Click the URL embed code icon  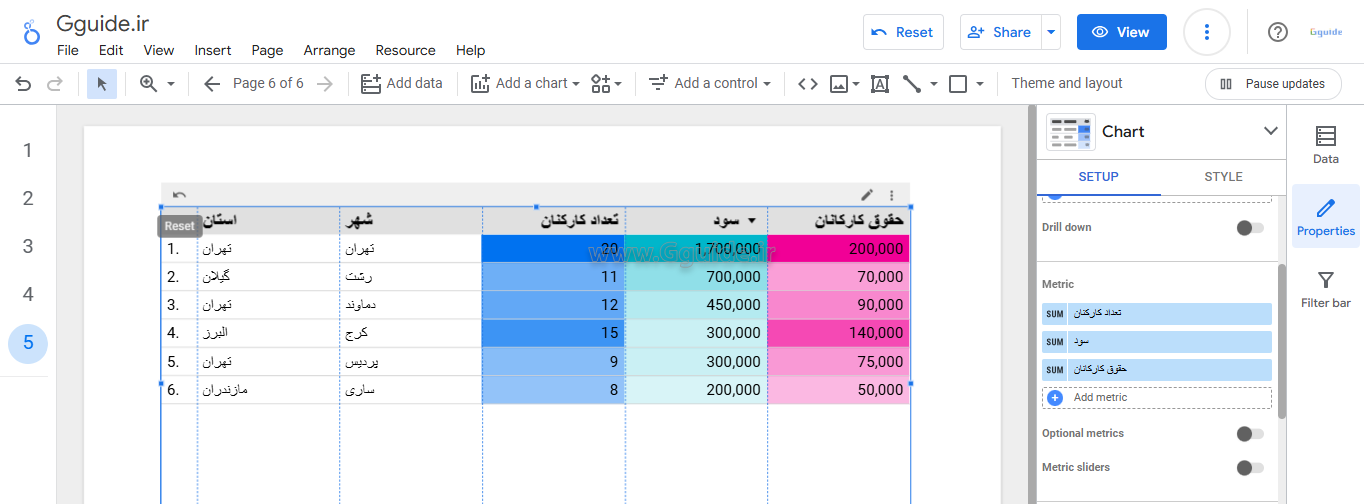click(807, 84)
